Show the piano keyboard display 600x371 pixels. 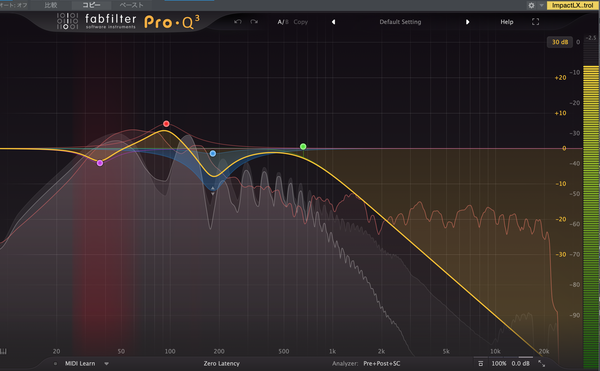[4, 351]
